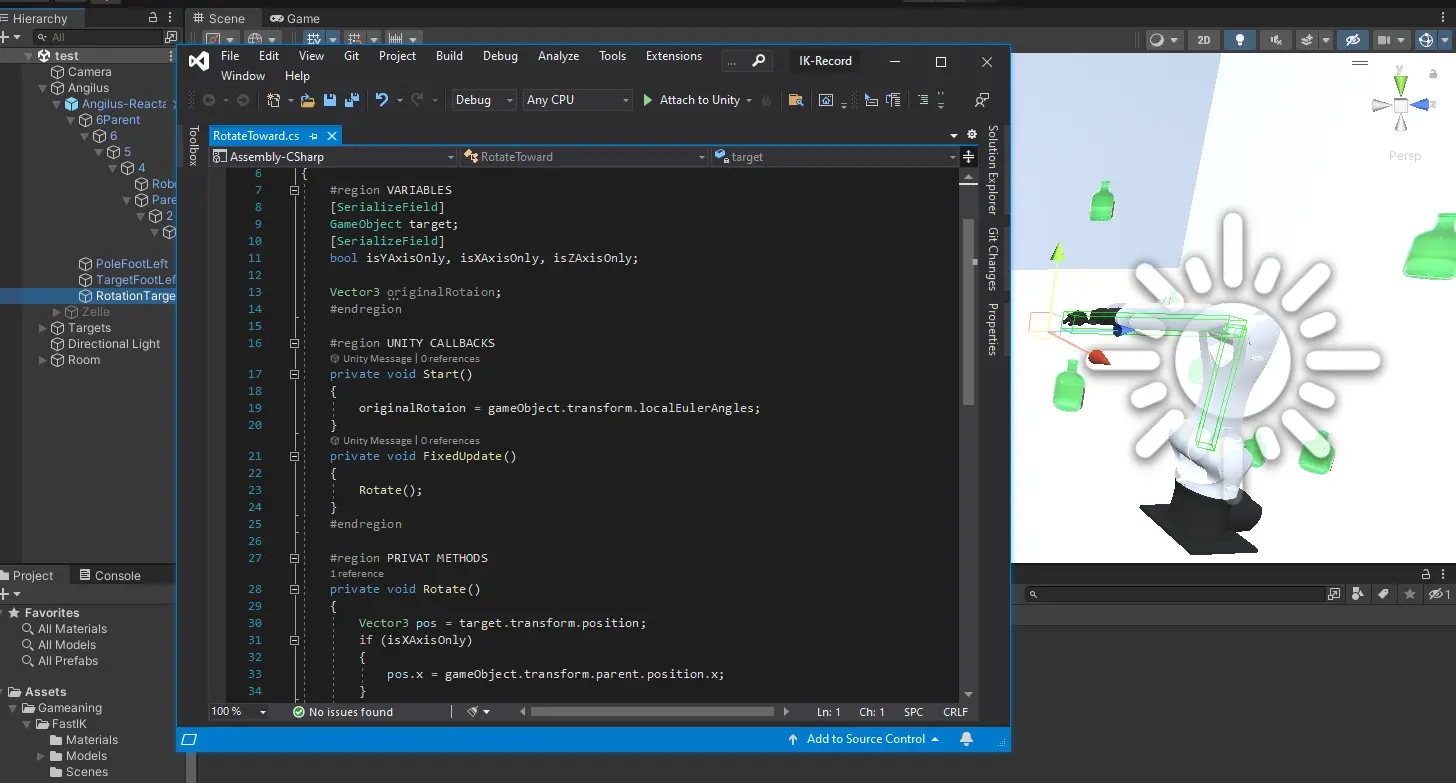Click the Open File folder icon
The image size is (1456, 783).
307,100
